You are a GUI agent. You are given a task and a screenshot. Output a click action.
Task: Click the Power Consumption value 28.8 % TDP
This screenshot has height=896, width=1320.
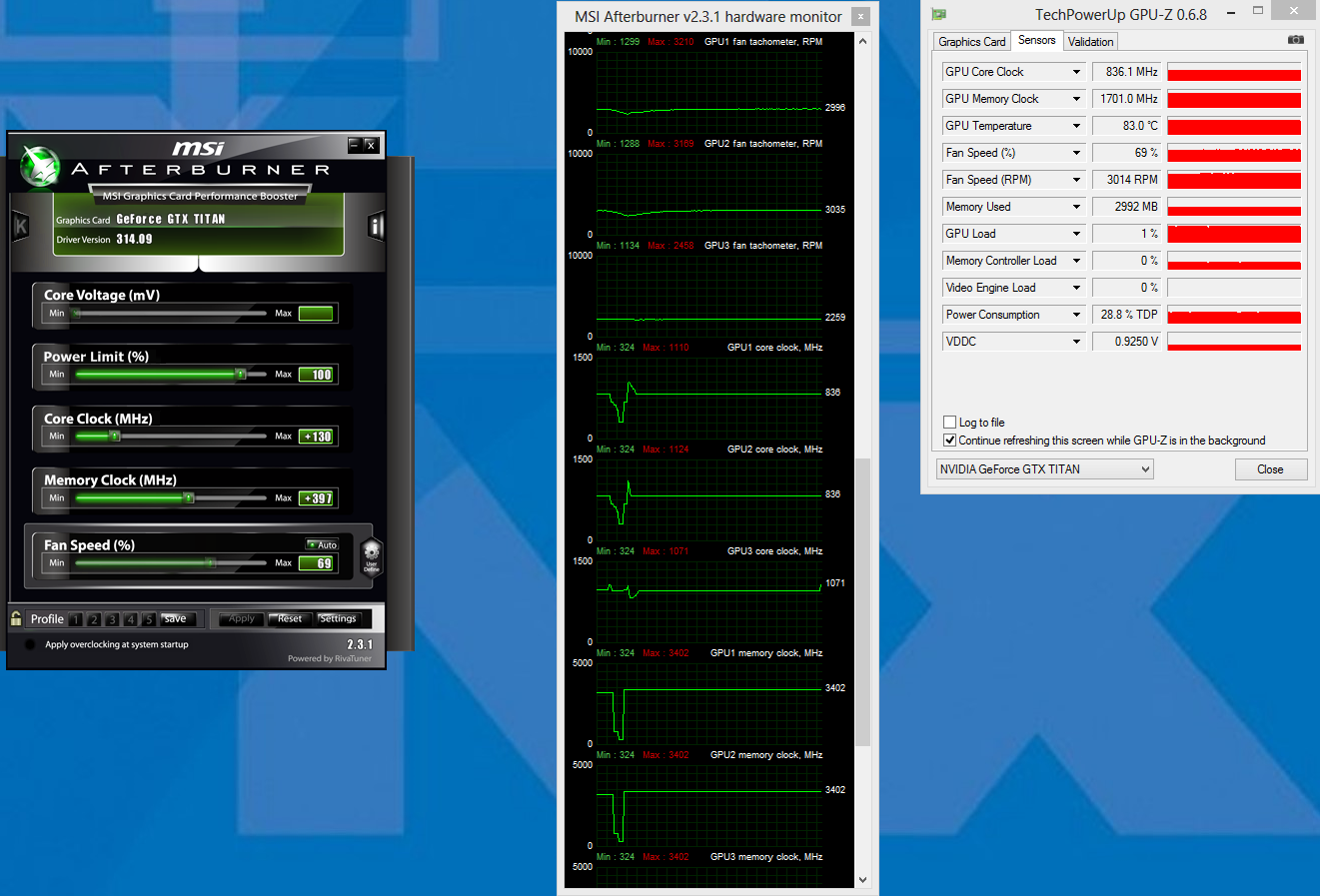pyautogui.click(x=1127, y=315)
